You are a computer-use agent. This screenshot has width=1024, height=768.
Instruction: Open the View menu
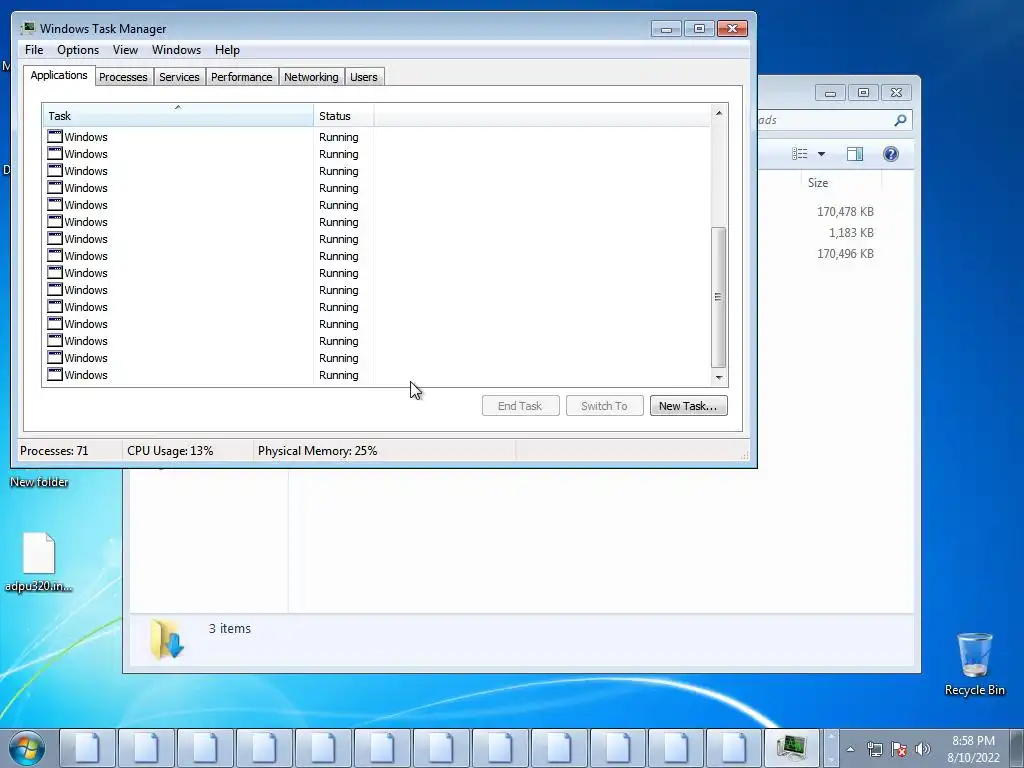click(x=125, y=50)
